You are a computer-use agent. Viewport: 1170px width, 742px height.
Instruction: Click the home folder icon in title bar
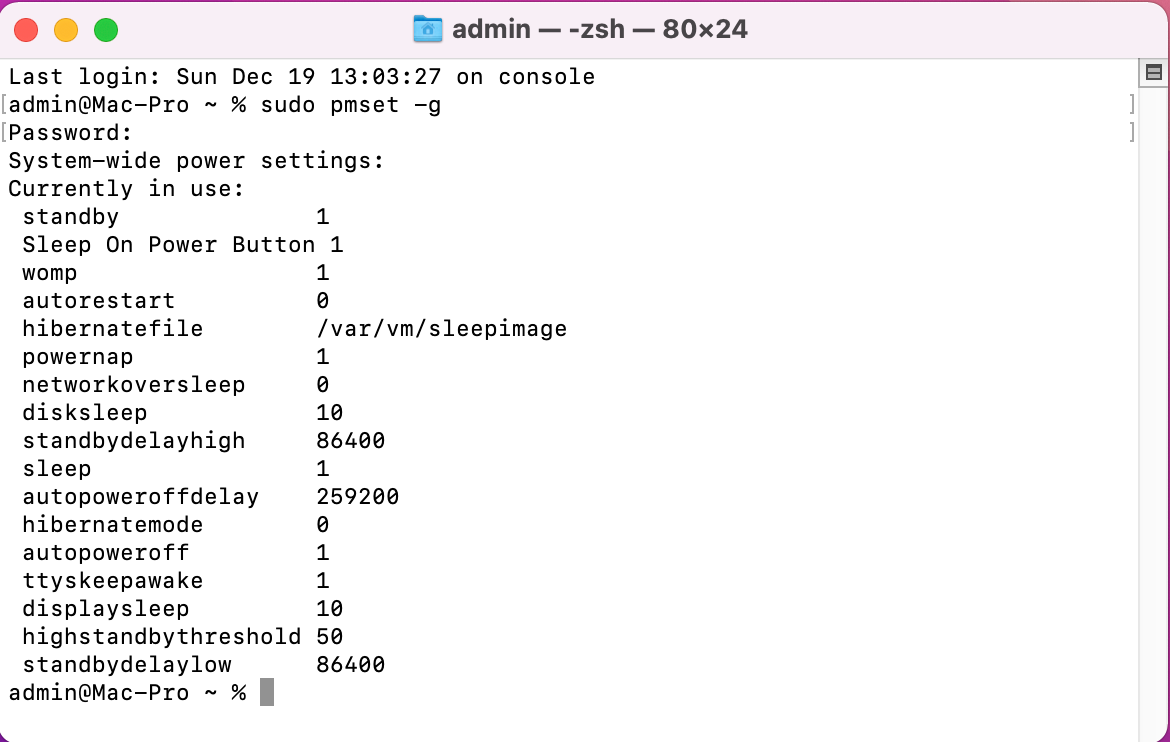[x=427, y=29]
